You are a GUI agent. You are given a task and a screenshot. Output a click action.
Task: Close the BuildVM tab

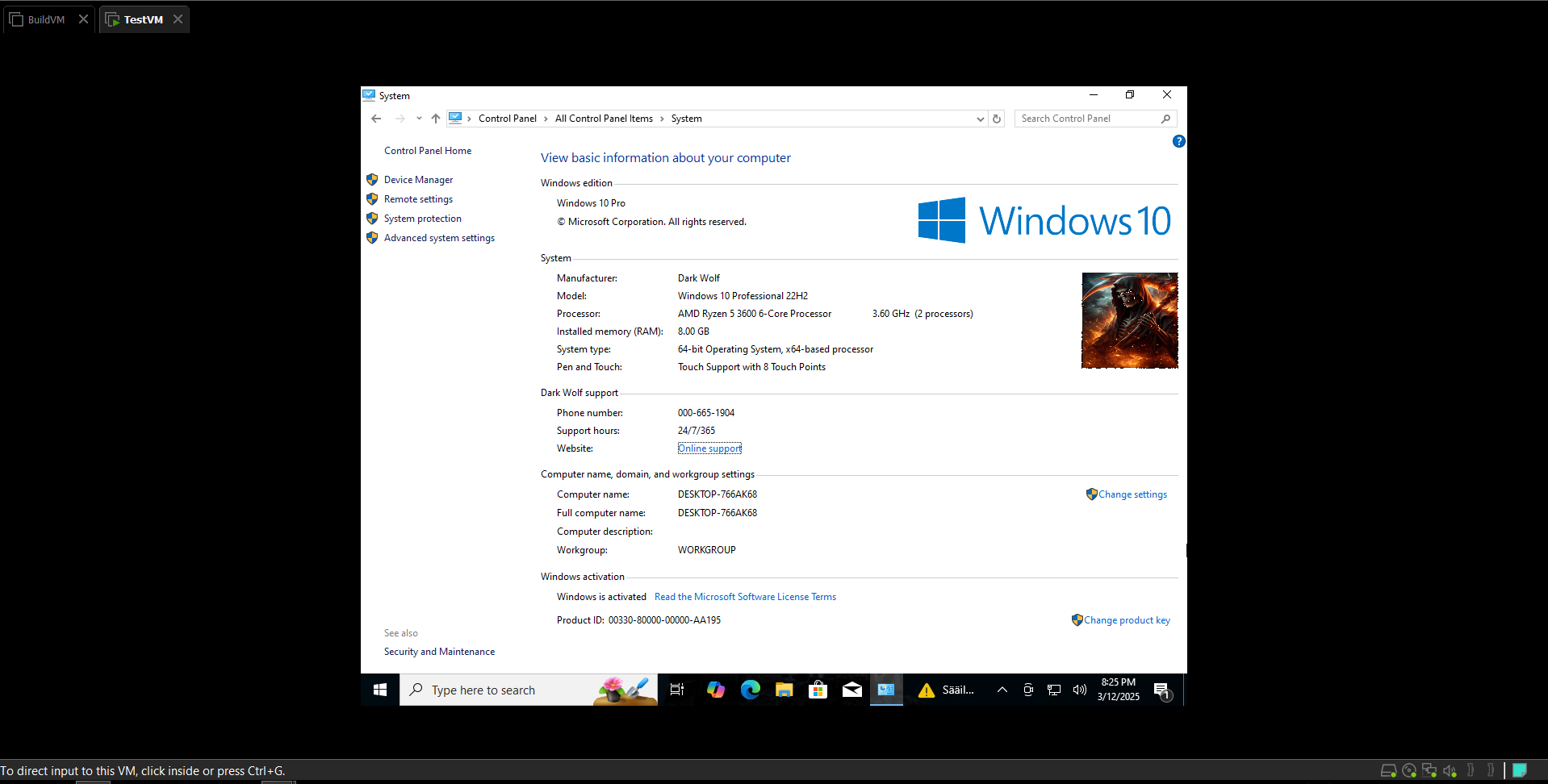83,19
